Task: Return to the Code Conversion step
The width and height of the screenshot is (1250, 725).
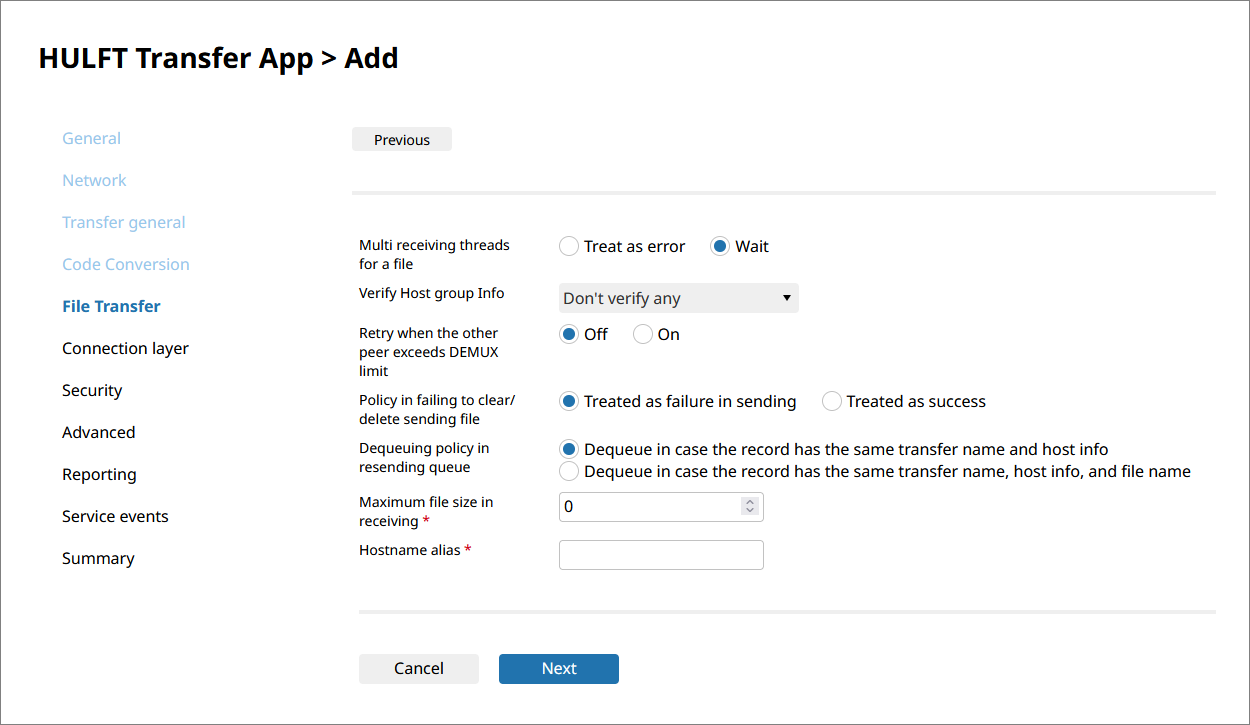Action: pyautogui.click(x=125, y=264)
